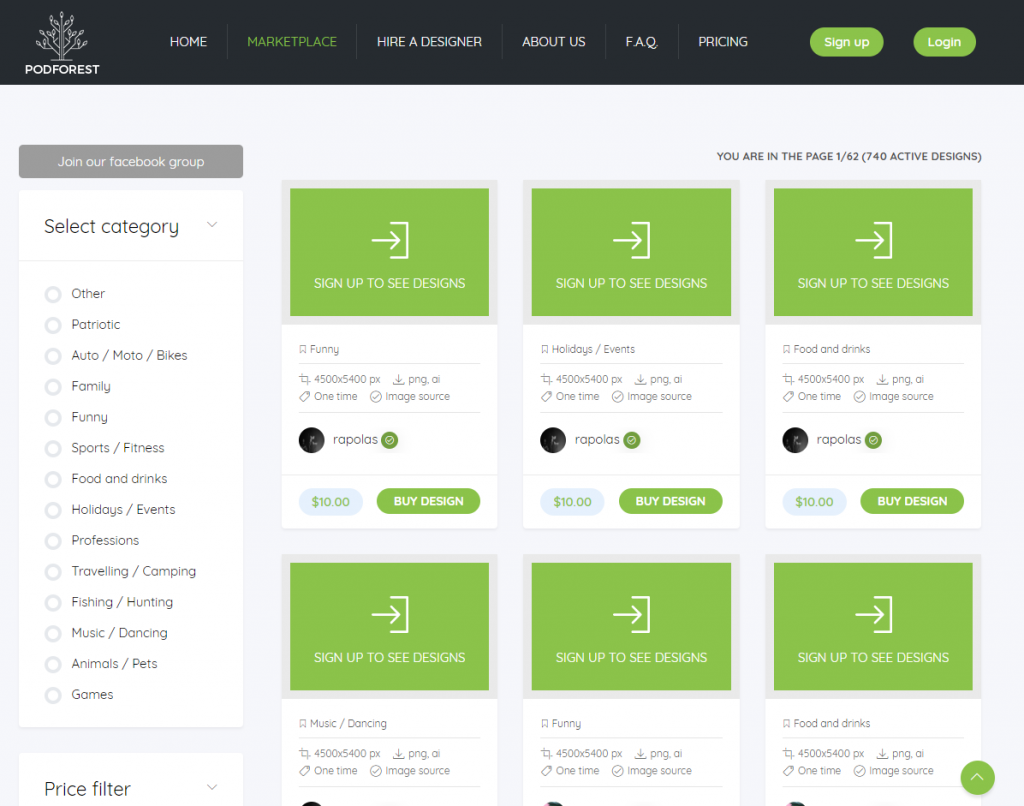This screenshot has height=806, width=1024.
Task: Collapse the Select category panel chevron
Action: [212, 225]
